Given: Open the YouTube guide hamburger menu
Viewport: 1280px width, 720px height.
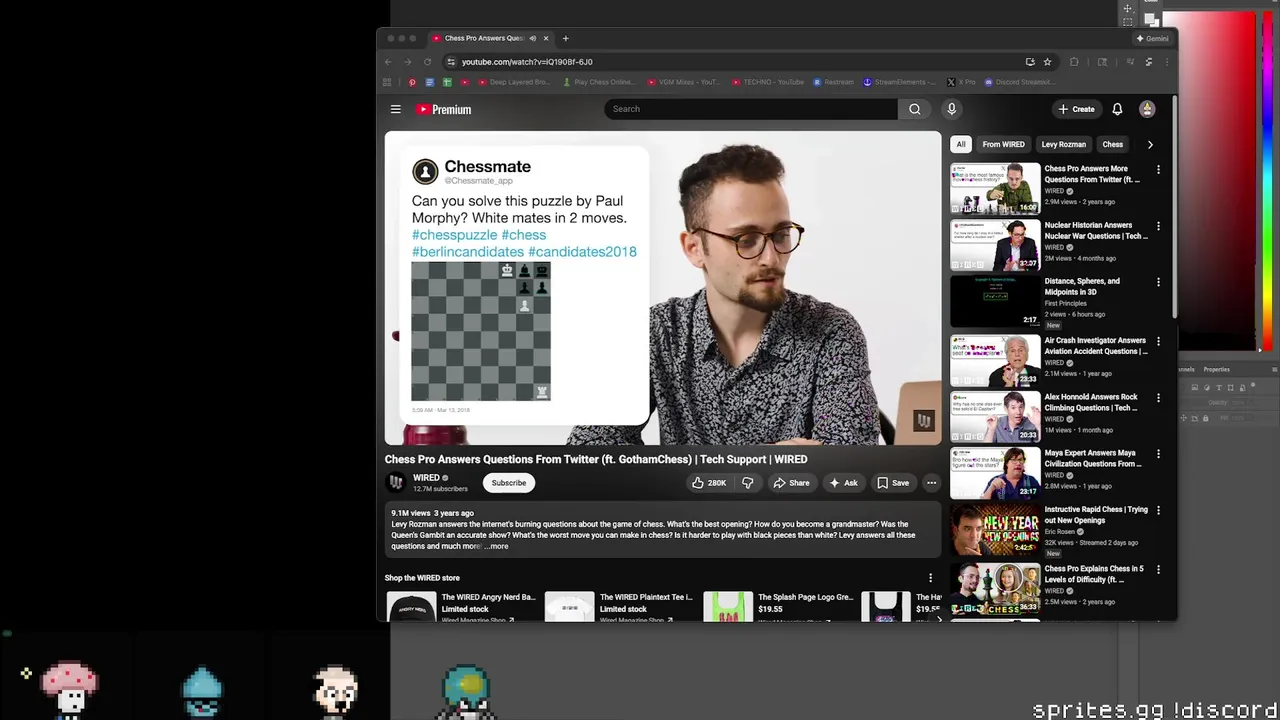Looking at the screenshot, I should pos(396,109).
